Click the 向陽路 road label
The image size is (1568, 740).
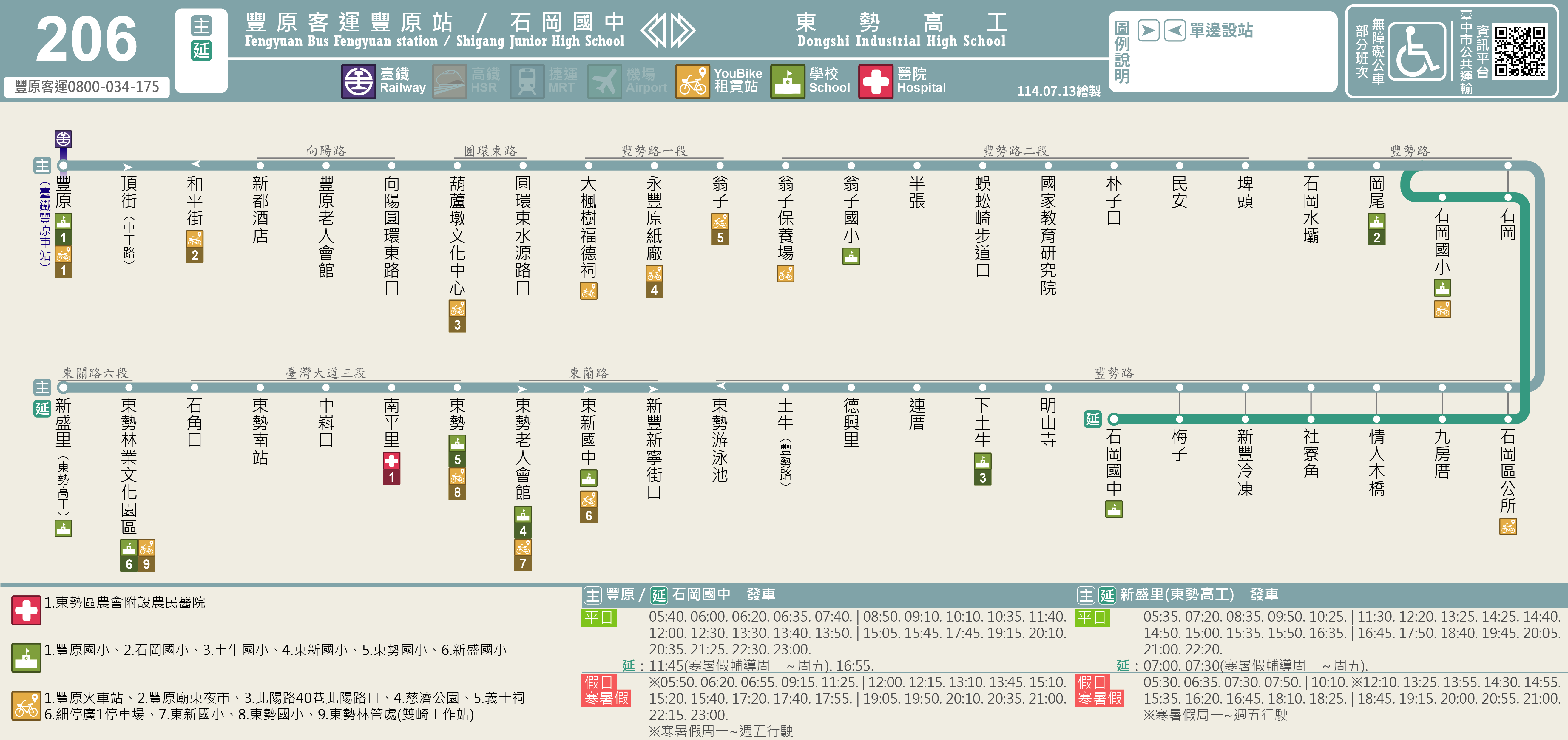click(x=326, y=150)
